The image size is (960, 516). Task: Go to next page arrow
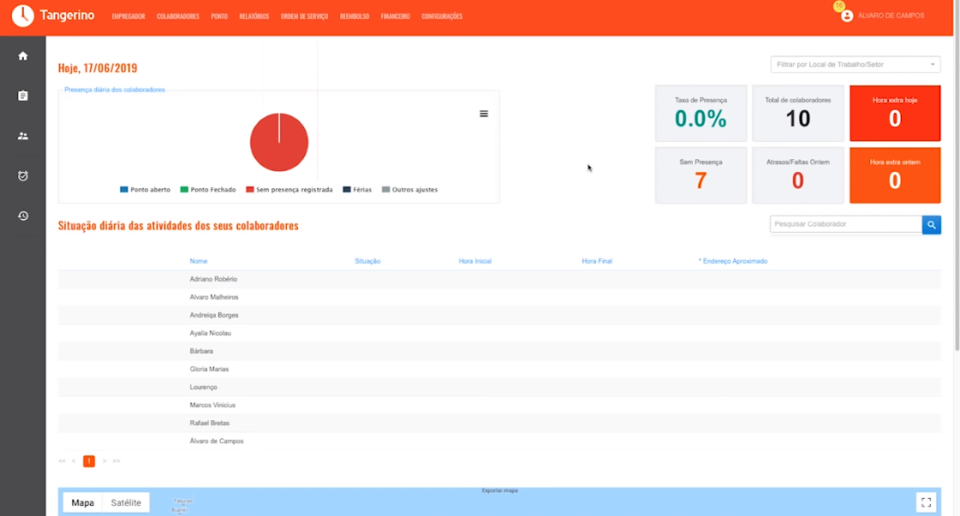(104, 461)
